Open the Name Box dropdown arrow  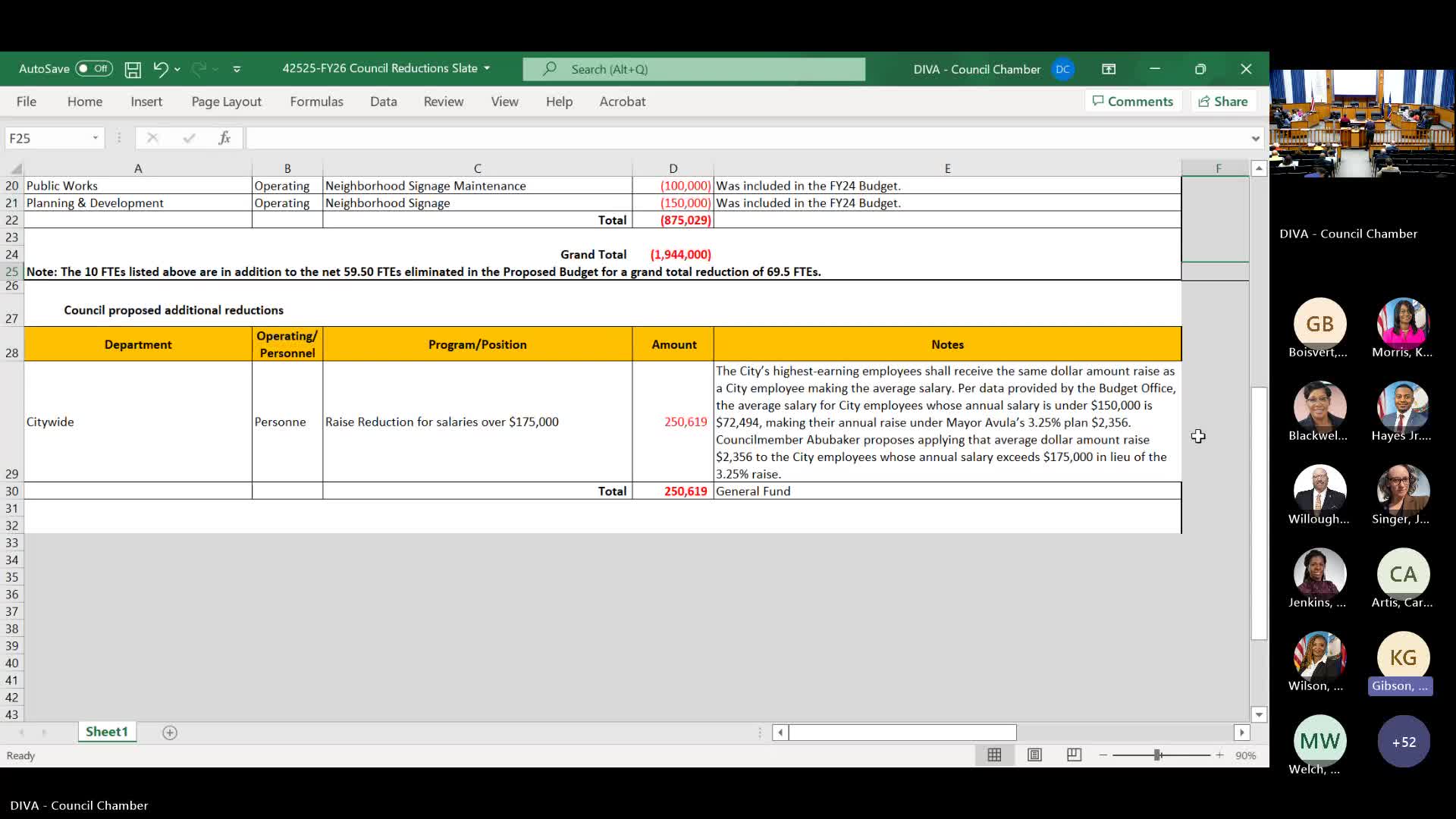[x=96, y=138]
